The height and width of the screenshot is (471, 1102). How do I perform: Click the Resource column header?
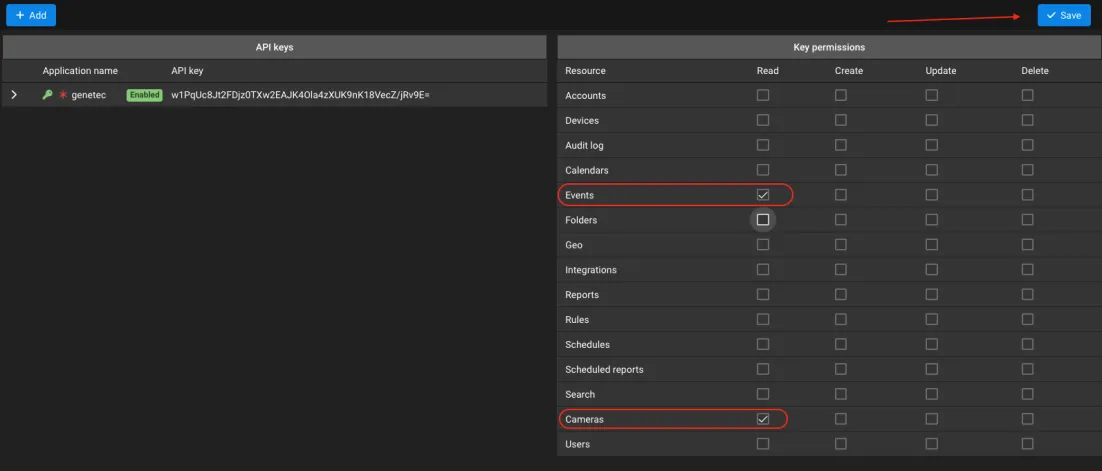(585, 71)
